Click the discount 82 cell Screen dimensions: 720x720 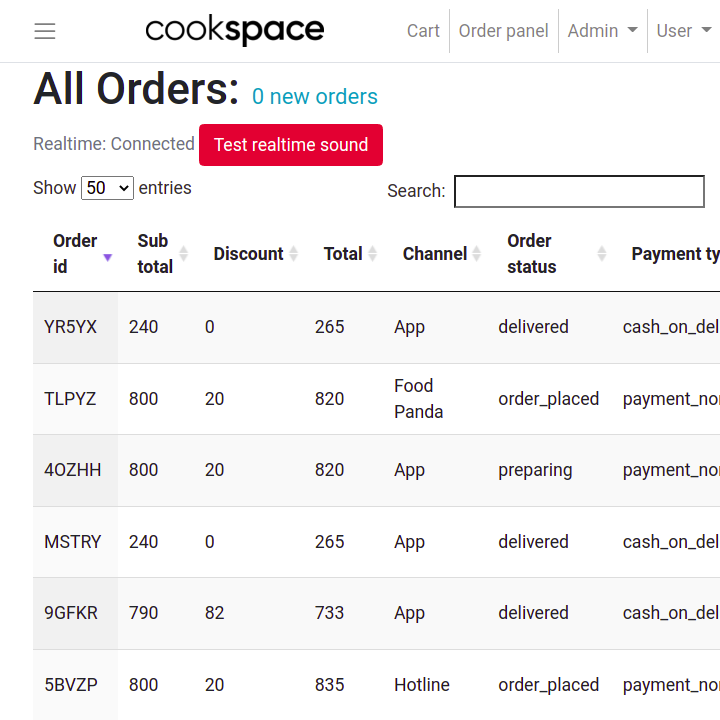pyautogui.click(x=214, y=613)
